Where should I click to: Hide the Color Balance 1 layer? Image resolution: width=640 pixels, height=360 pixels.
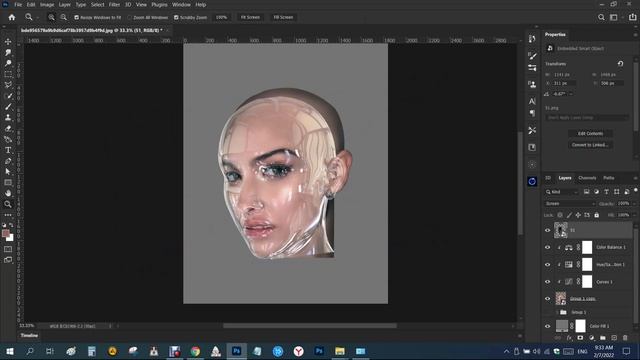pyautogui.click(x=548, y=247)
